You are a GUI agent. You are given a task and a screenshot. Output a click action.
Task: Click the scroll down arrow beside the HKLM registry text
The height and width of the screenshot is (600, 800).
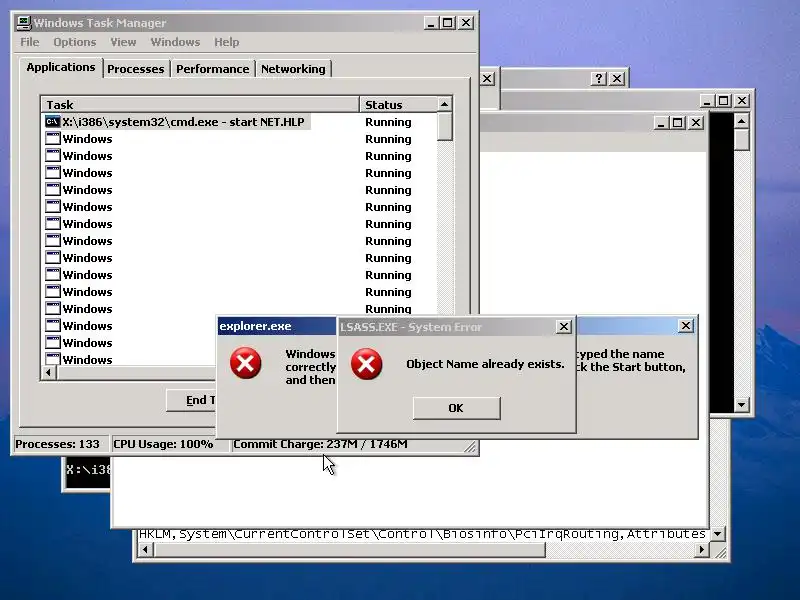(718, 534)
